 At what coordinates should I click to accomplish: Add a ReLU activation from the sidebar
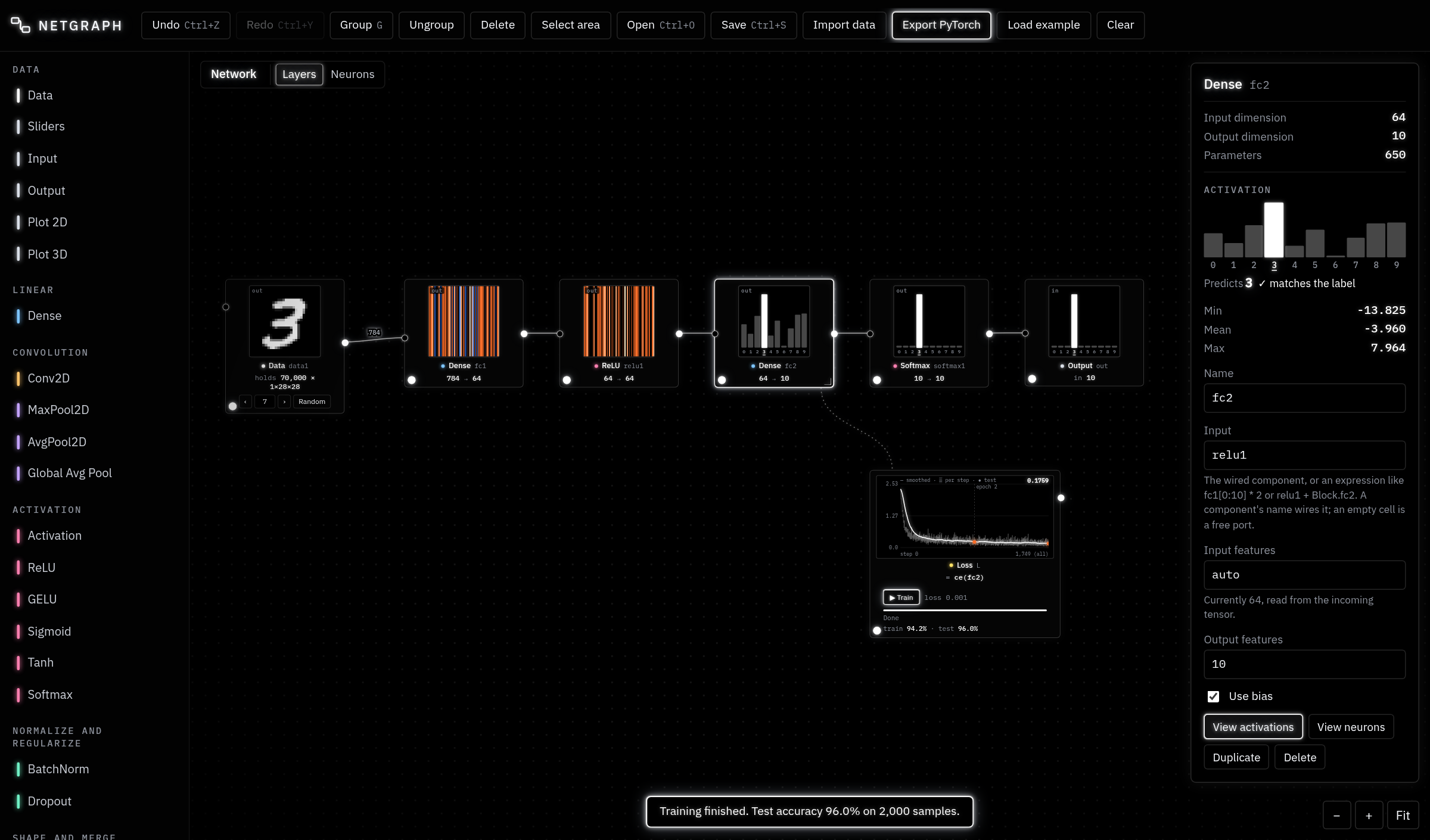41,568
